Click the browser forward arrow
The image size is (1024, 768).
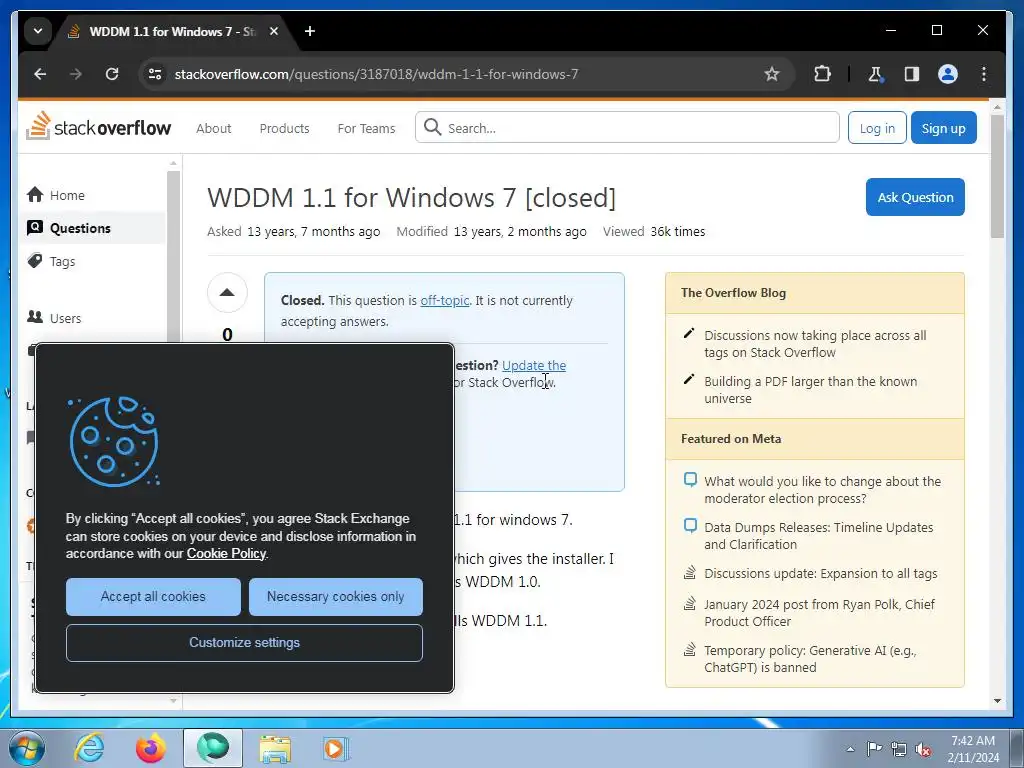click(x=76, y=74)
